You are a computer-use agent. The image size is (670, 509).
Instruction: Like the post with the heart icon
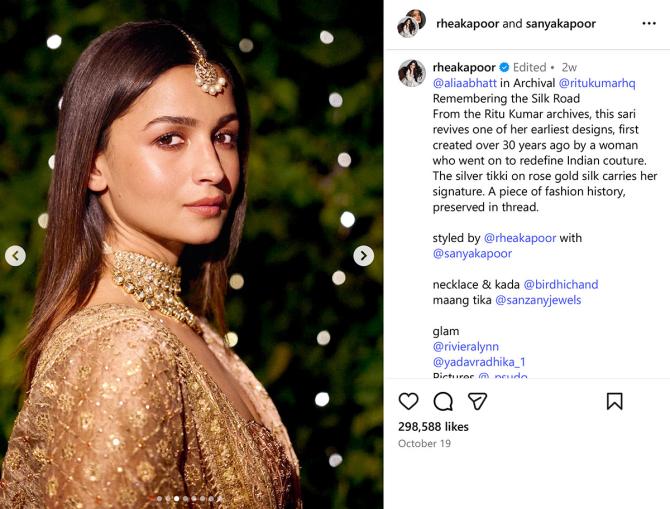[409, 401]
